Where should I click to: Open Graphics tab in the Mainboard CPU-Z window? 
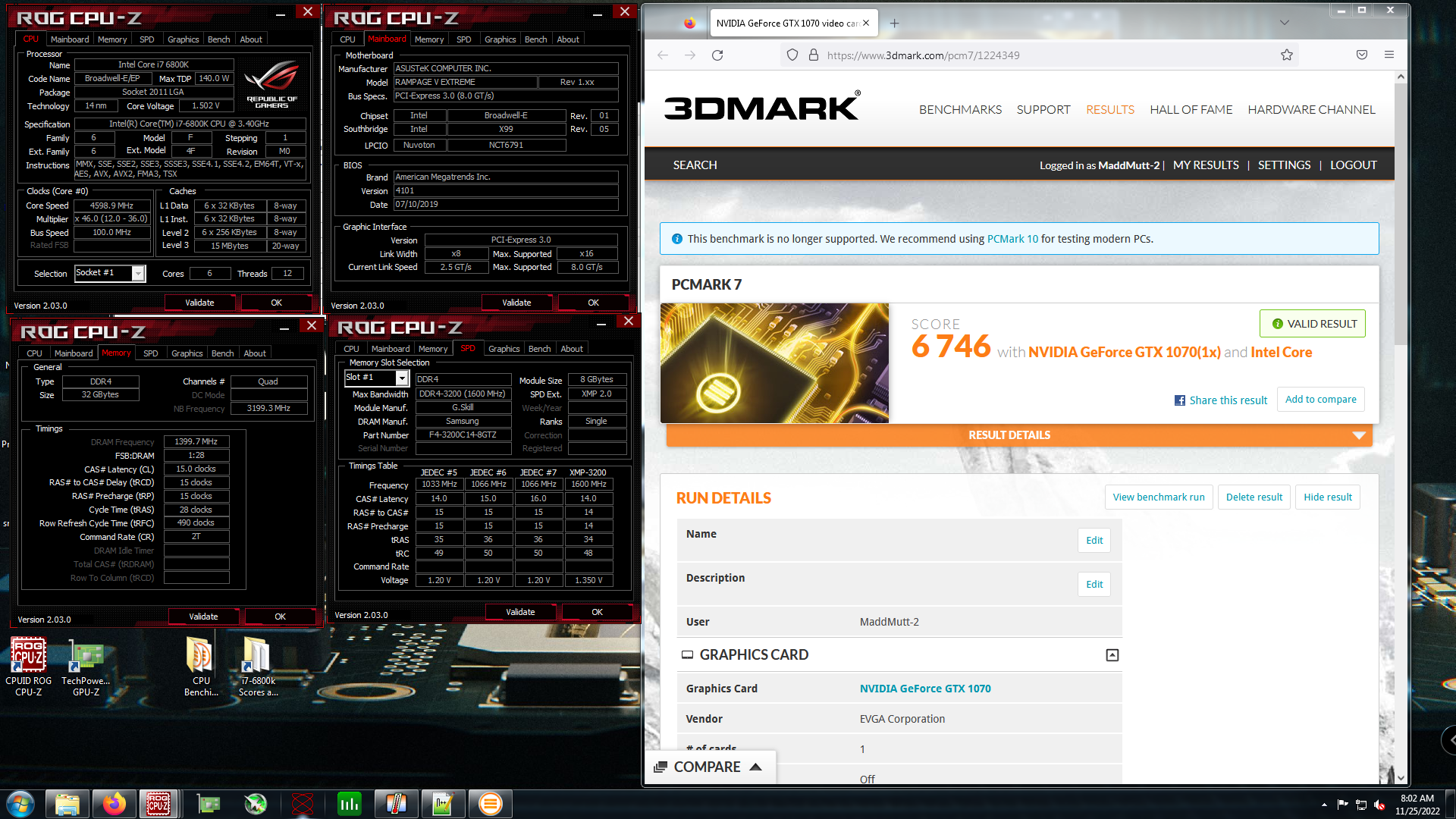(x=500, y=39)
